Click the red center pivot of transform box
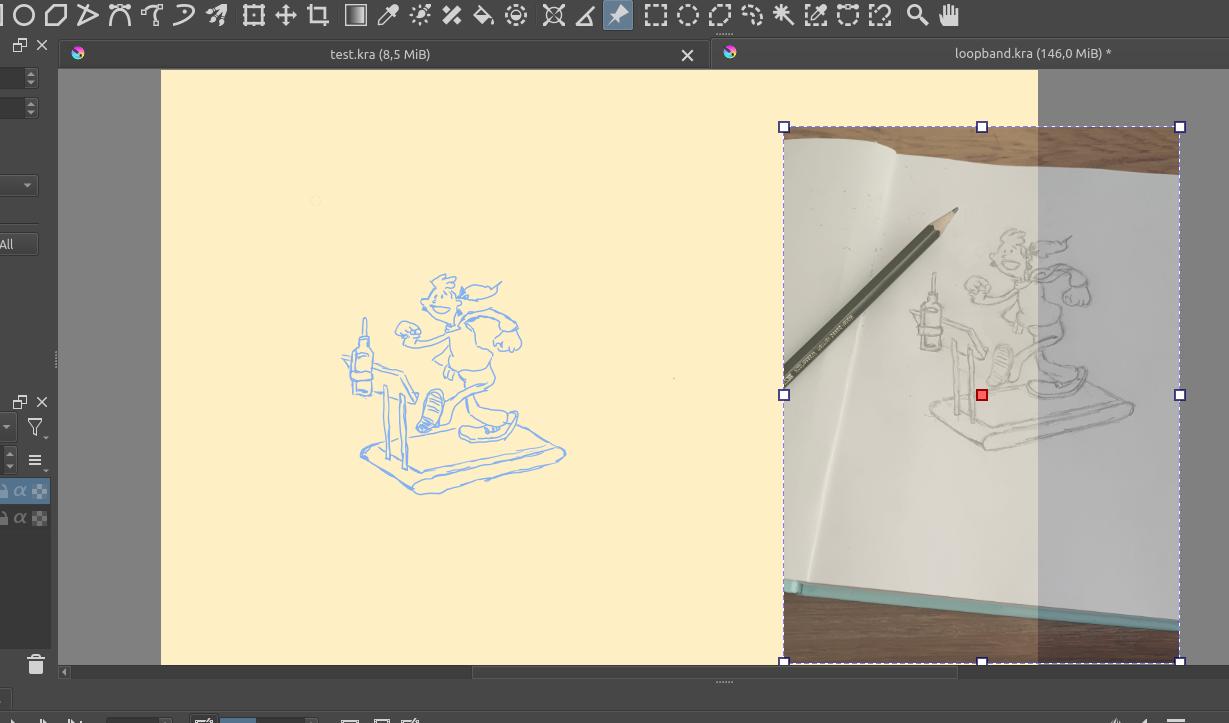 [982, 395]
